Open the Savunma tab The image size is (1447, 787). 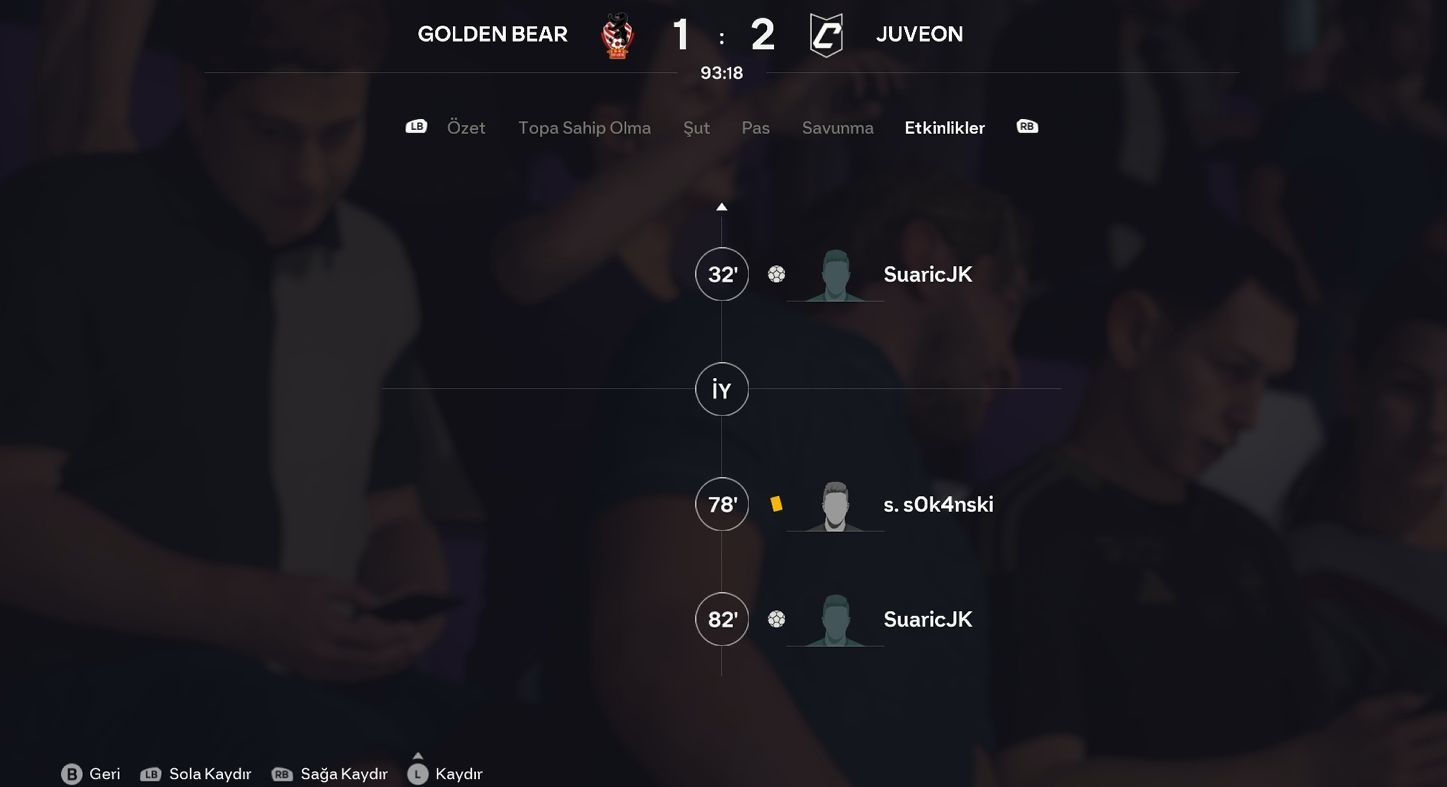pyautogui.click(x=837, y=128)
